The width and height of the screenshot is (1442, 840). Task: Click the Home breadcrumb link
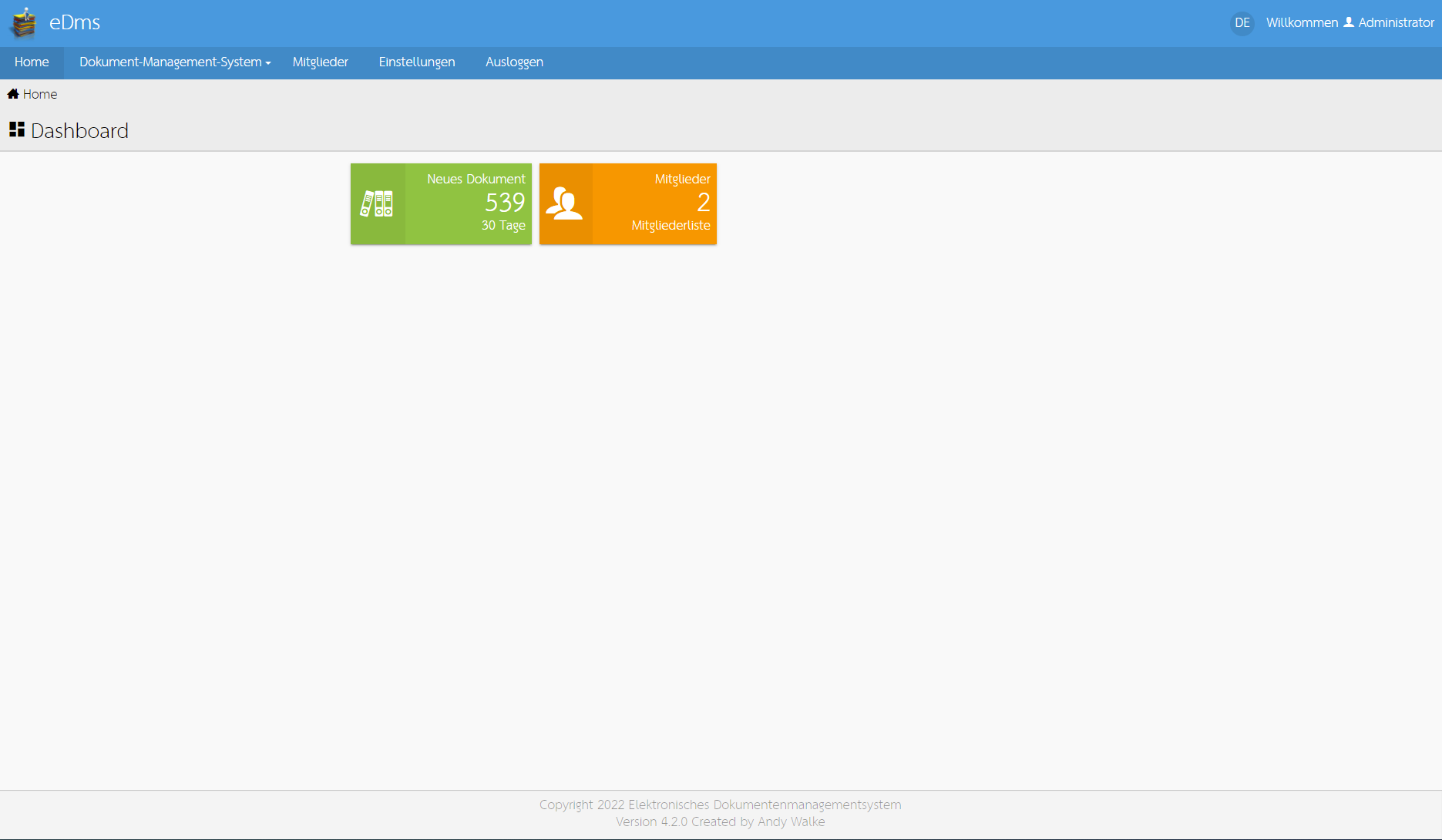[40, 94]
